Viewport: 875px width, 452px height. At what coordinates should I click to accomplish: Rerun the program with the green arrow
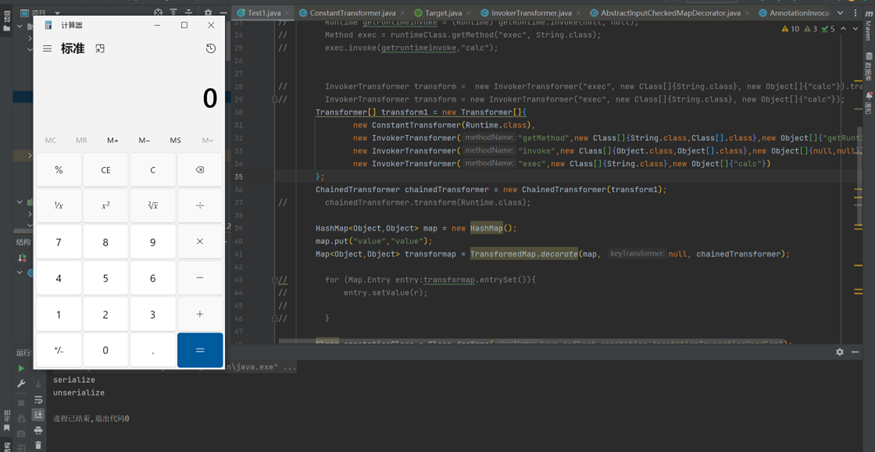[21, 368]
